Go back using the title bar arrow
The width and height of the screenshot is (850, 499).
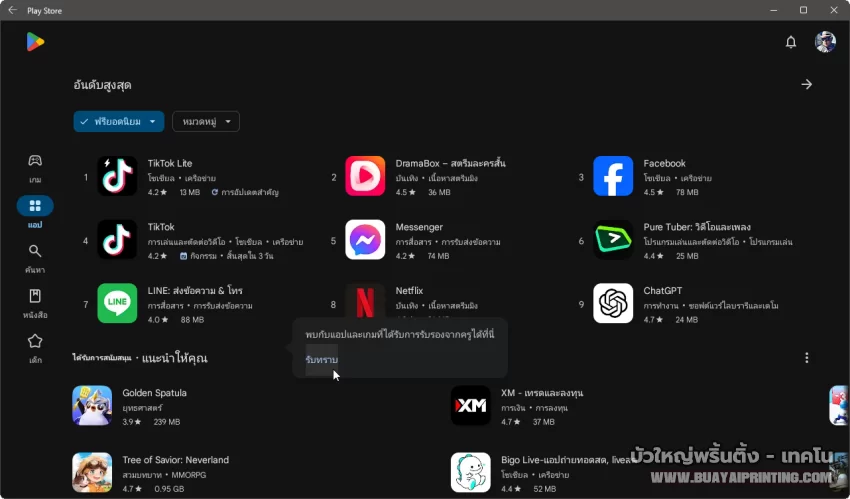pos(12,10)
